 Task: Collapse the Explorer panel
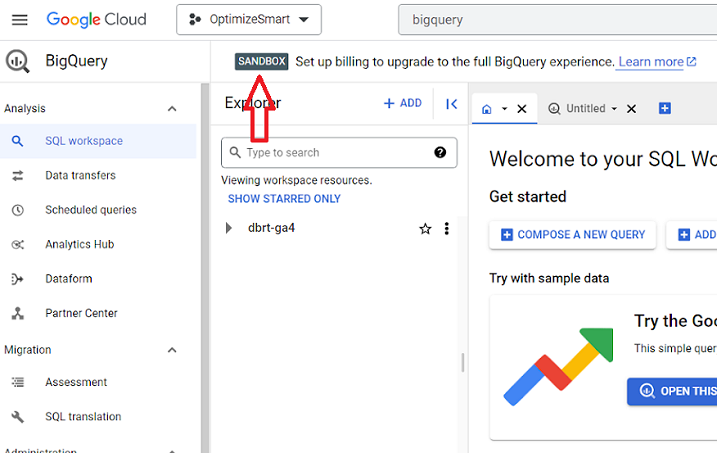(451, 103)
